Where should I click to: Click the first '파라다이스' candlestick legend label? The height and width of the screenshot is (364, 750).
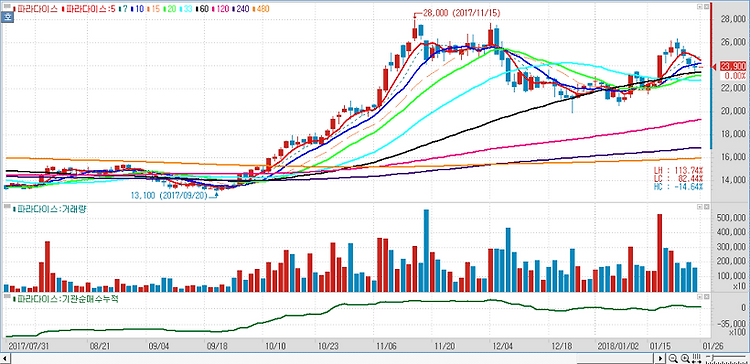coord(35,9)
